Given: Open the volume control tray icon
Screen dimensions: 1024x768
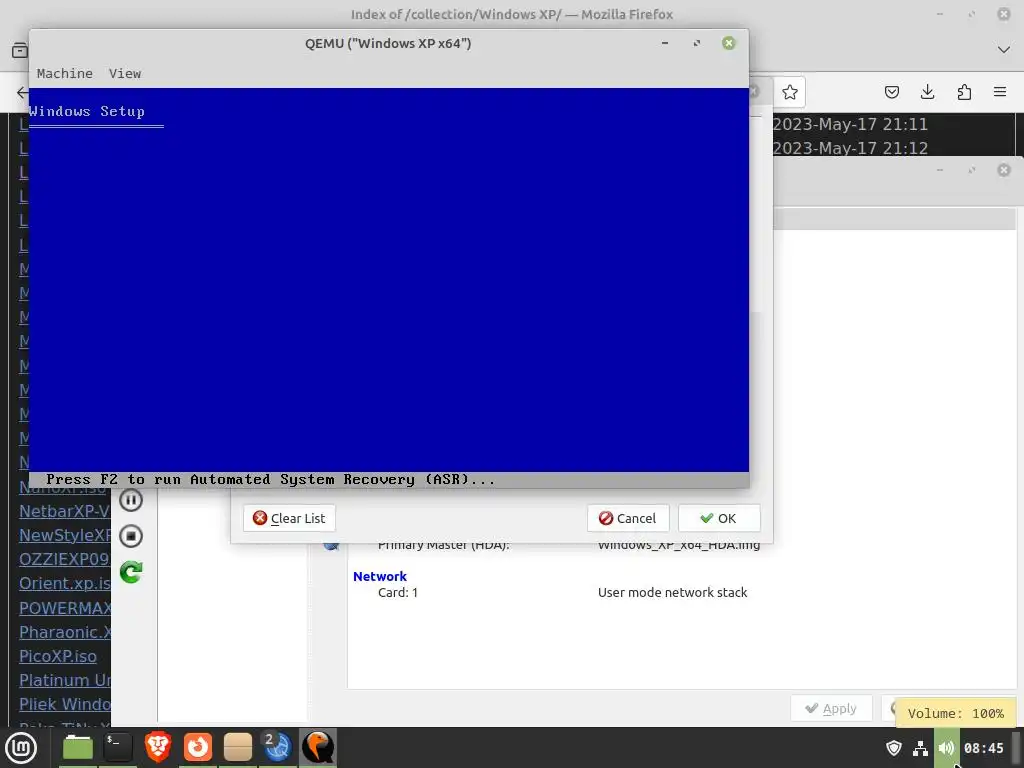Looking at the screenshot, I should [946, 748].
